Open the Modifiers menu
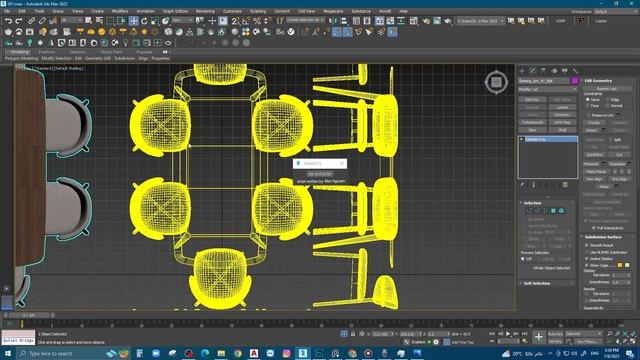Image resolution: width=640 pixels, height=360 pixels. click(120, 11)
